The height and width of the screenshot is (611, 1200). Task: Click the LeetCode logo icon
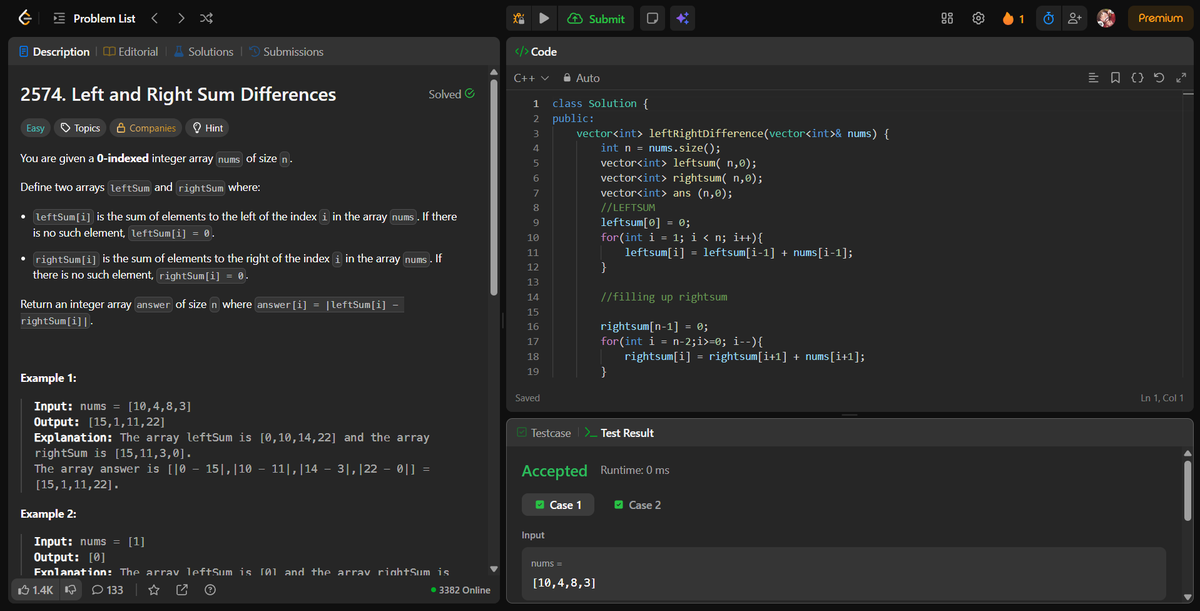[x=24, y=18]
